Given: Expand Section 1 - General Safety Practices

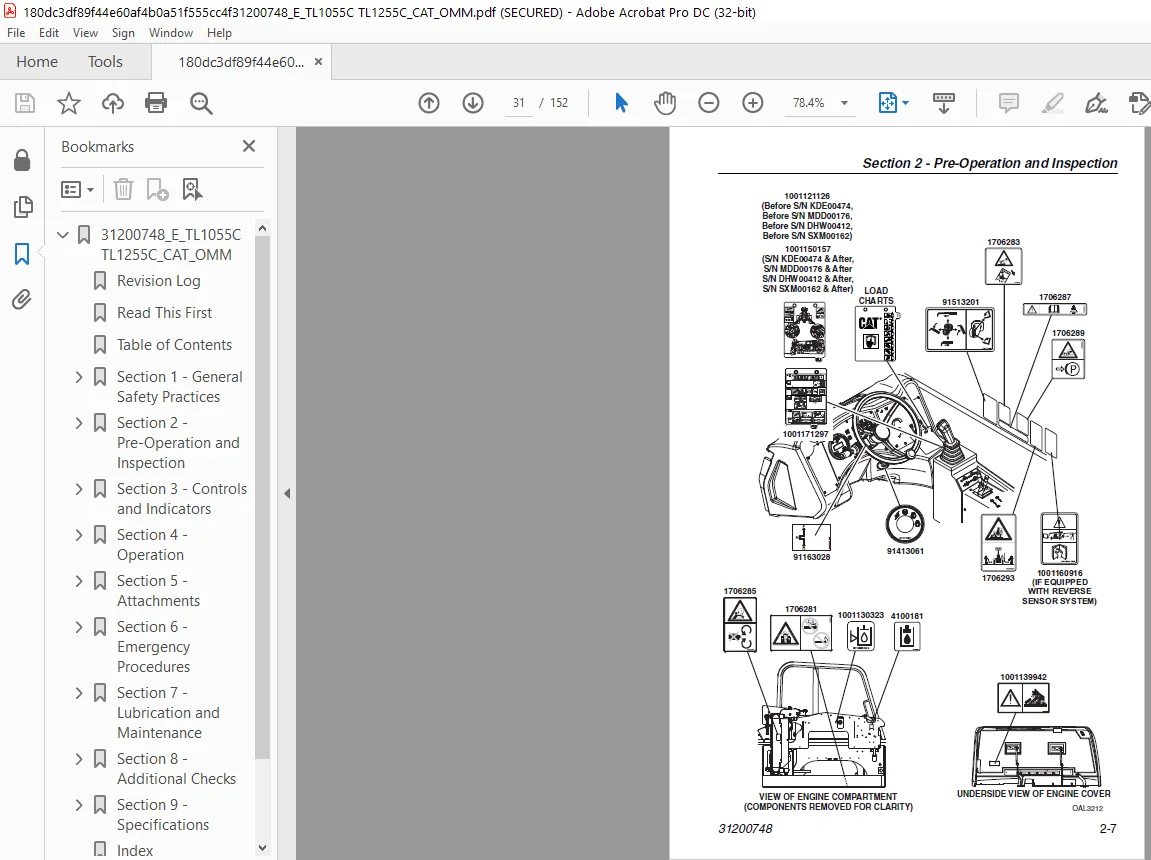Looking at the screenshot, I should [x=79, y=377].
